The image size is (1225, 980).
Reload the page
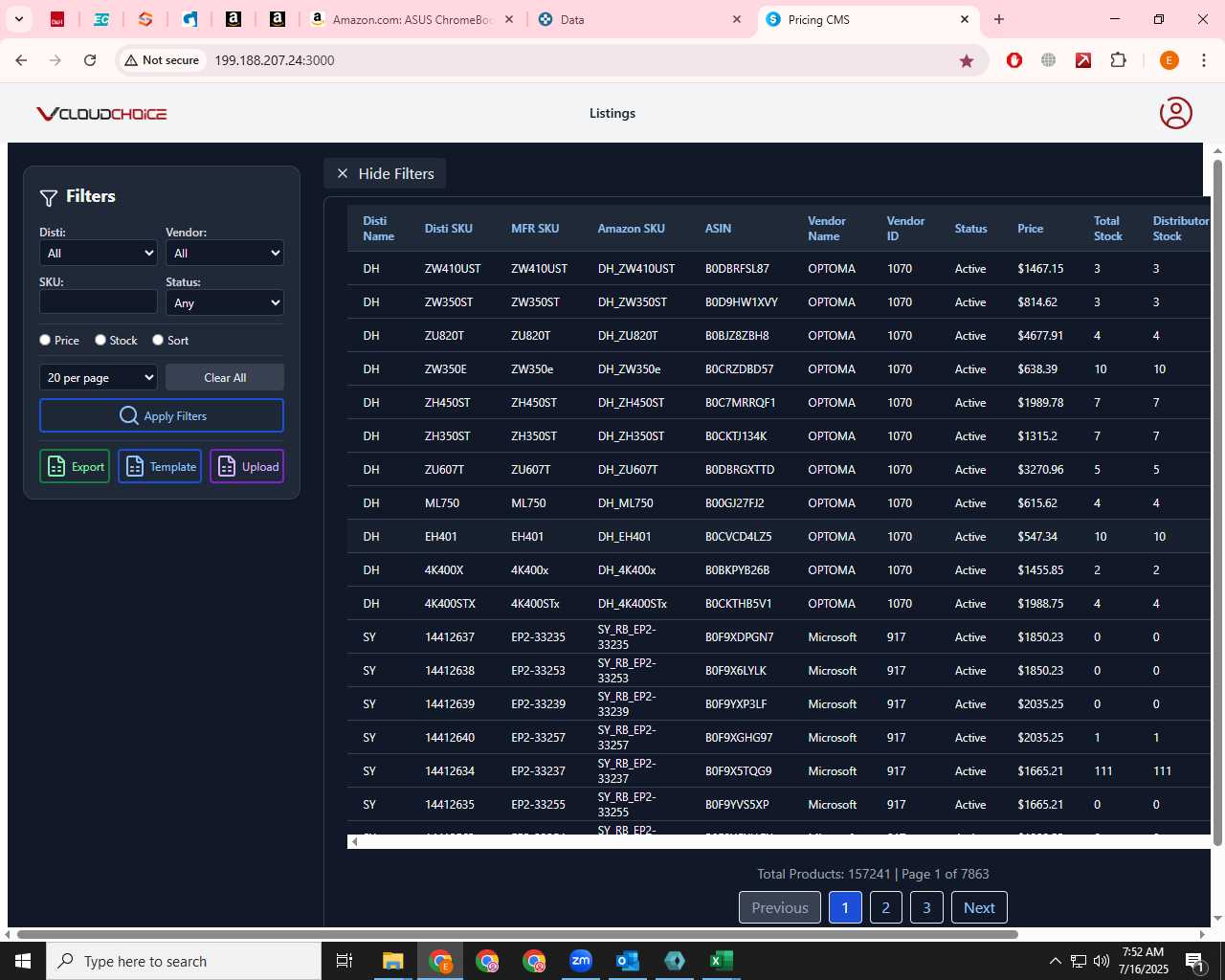[90, 60]
